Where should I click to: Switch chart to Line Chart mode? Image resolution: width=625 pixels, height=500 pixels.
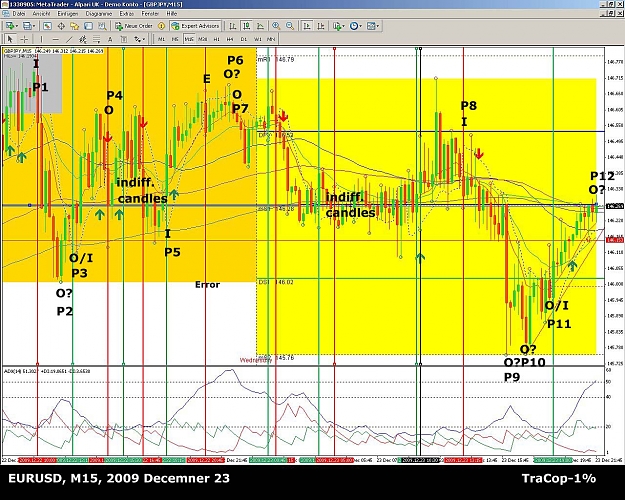260,26
